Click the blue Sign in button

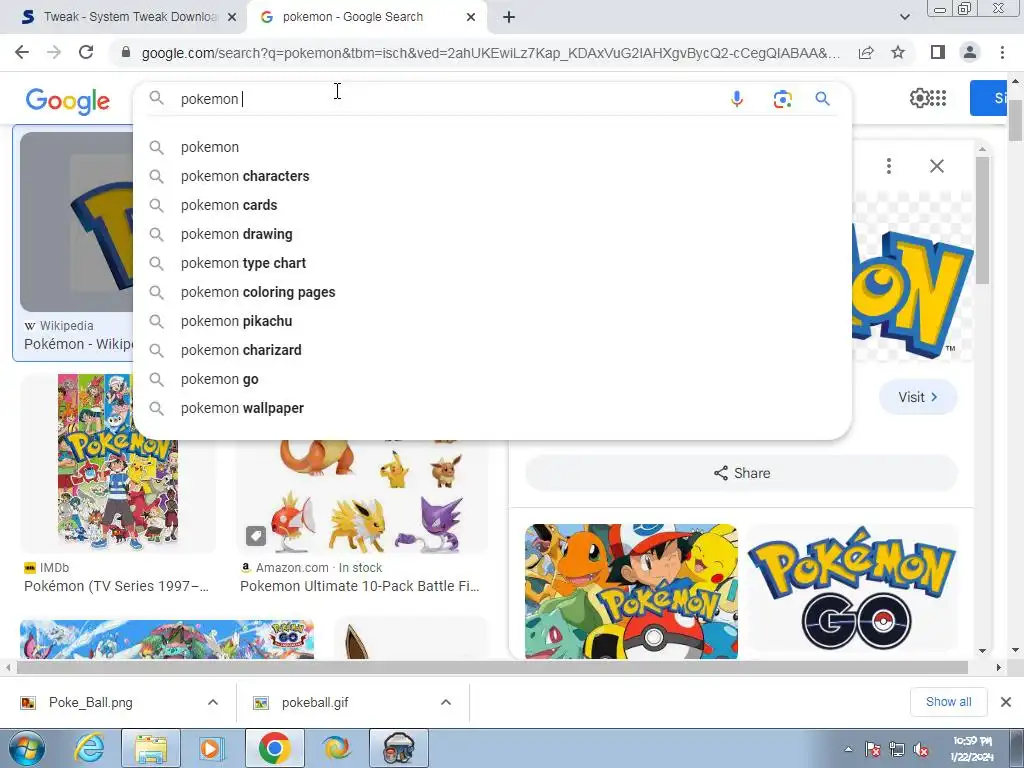pos(988,98)
